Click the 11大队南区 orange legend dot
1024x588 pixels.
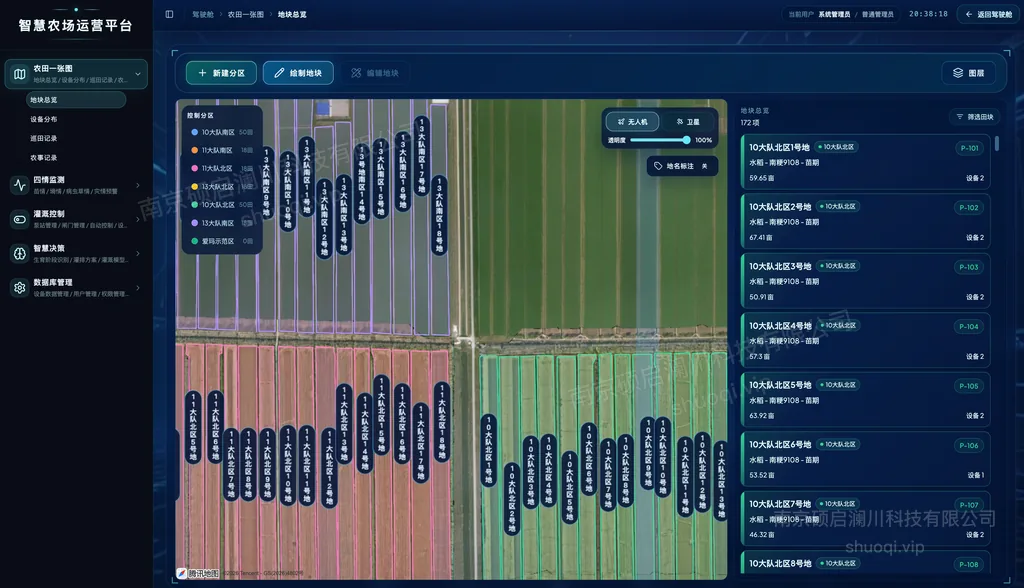(x=195, y=150)
